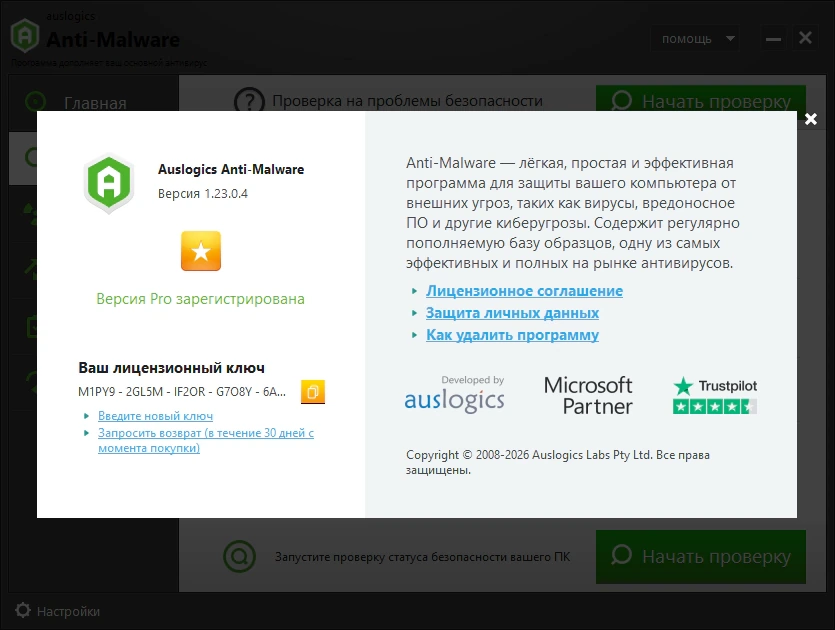Click the question mark icon near Проверка
Viewport: 835px width, 630px height.
click(249, 100)
